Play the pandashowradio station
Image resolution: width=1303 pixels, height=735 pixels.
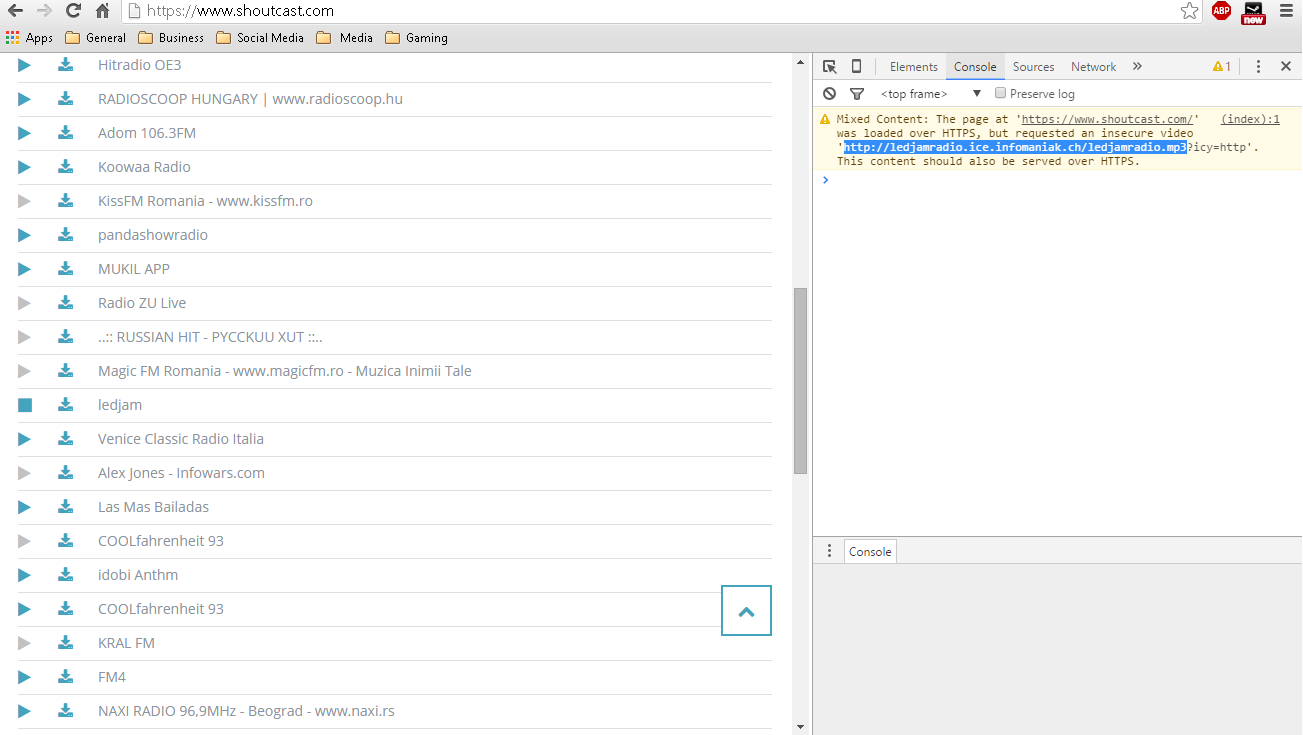click(x=24, y=235)
